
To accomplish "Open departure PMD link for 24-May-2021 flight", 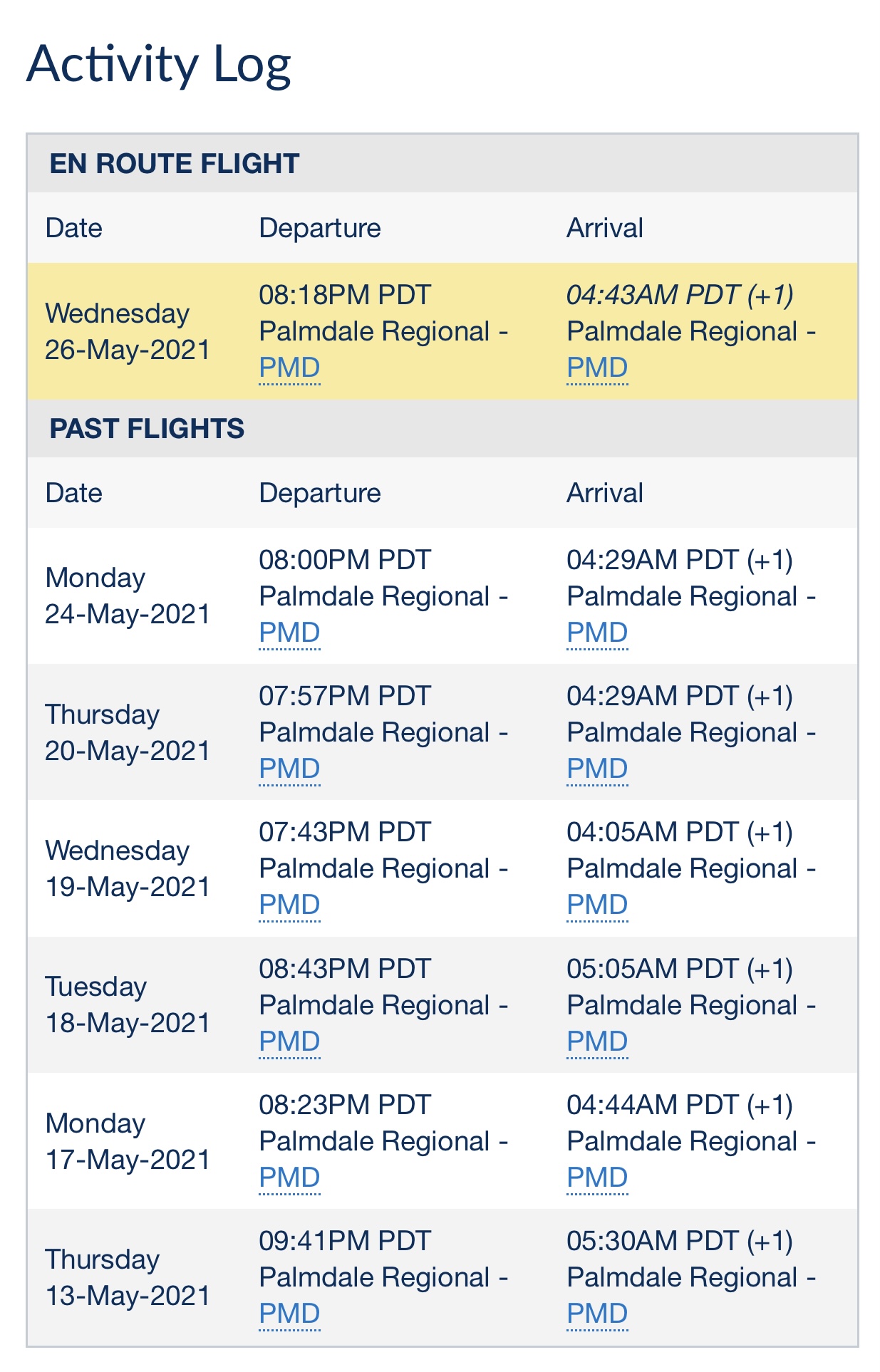I will [289, 633].
